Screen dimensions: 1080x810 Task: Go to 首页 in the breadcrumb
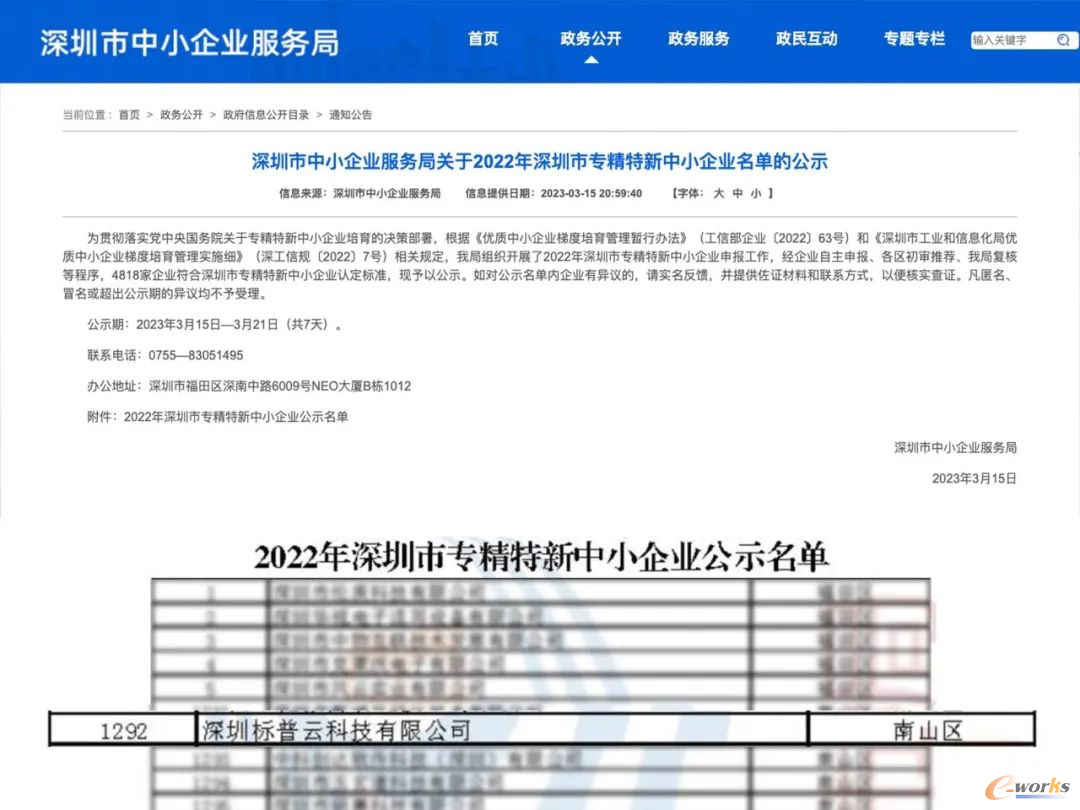(x=129, y=114)
